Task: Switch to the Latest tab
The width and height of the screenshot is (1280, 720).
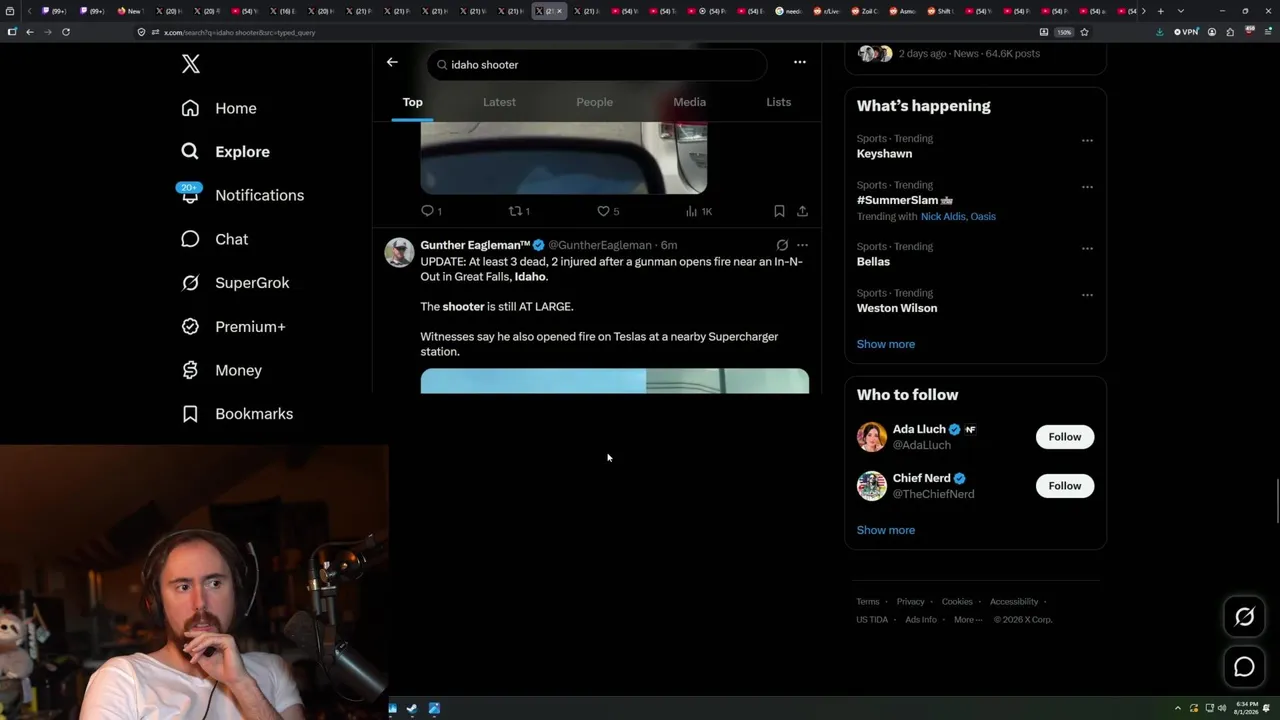Action: 499,102
